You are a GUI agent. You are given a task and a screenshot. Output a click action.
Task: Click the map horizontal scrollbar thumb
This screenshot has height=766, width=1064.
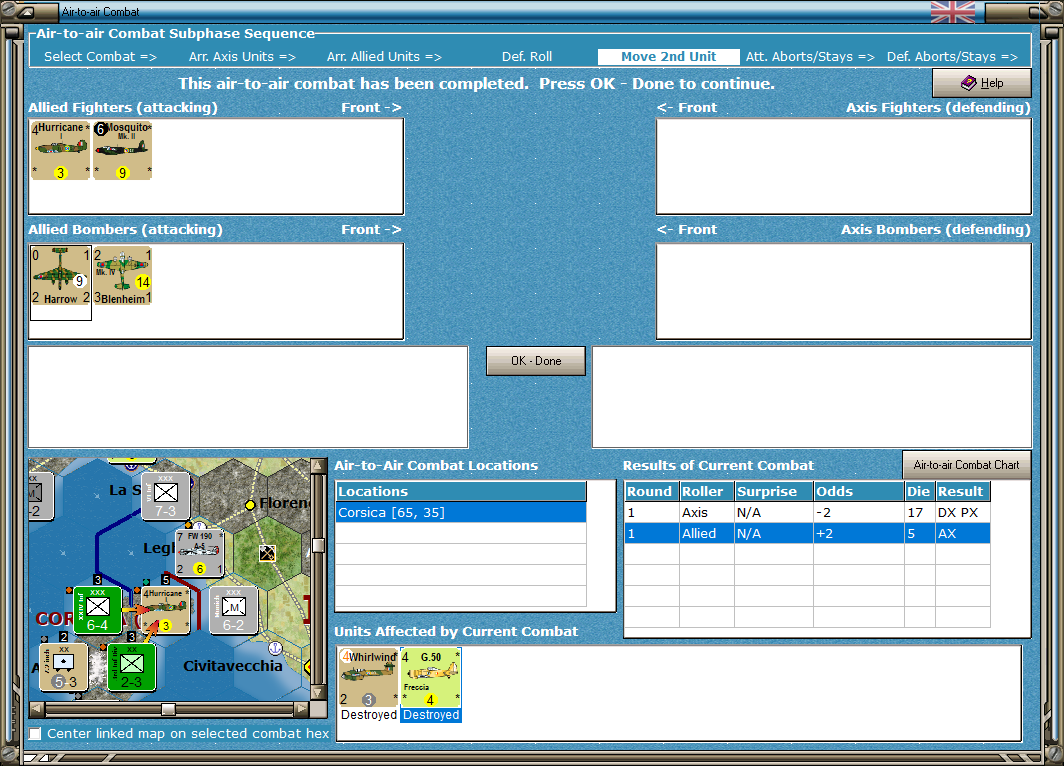168,709
